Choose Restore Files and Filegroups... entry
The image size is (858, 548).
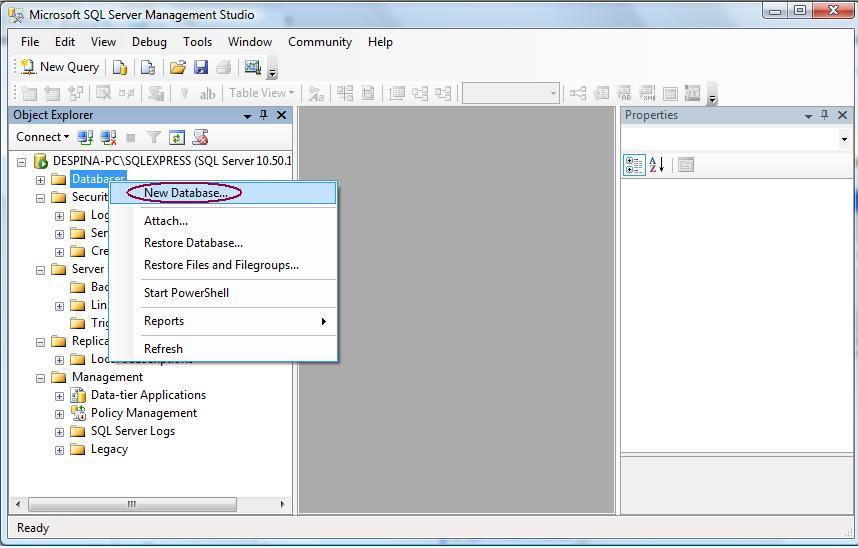[x=224, y=265]
